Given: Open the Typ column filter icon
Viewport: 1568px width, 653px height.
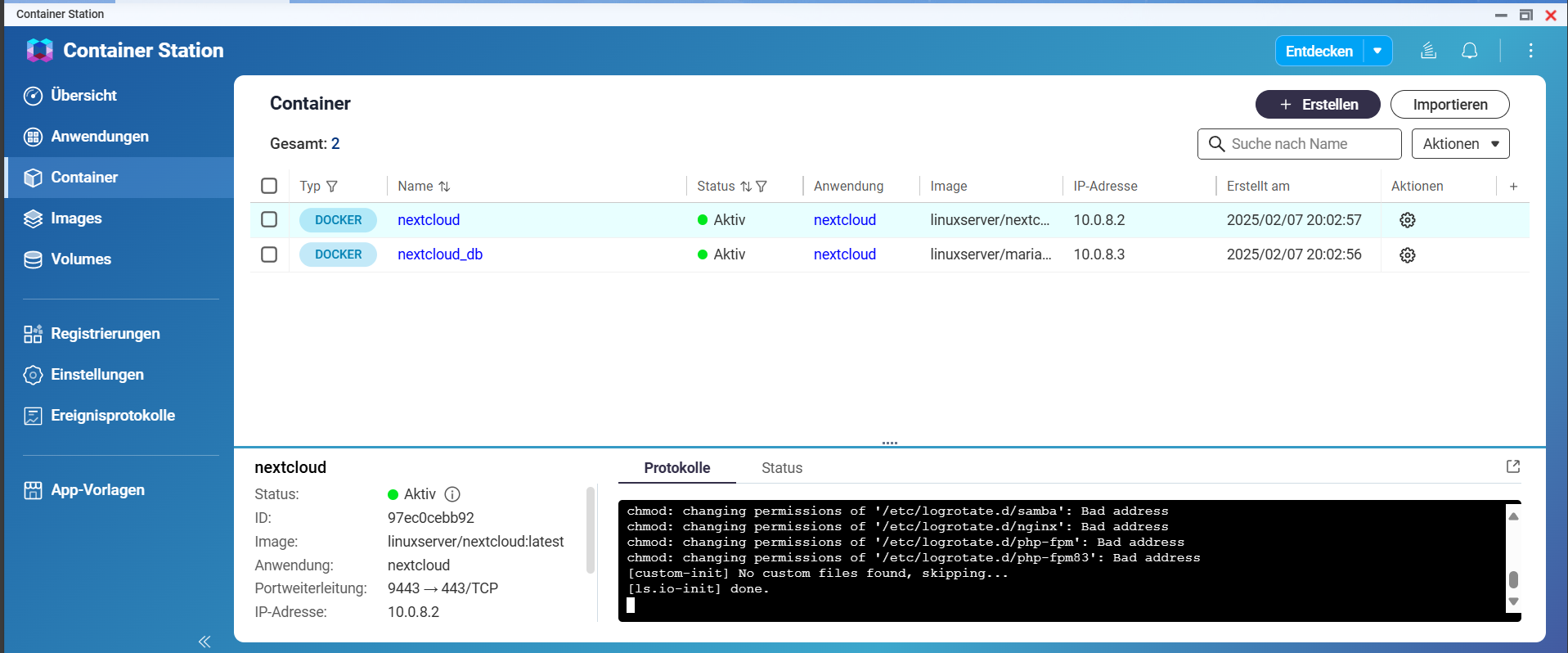Looking at the screenshot, I should (x=332, y=187).
